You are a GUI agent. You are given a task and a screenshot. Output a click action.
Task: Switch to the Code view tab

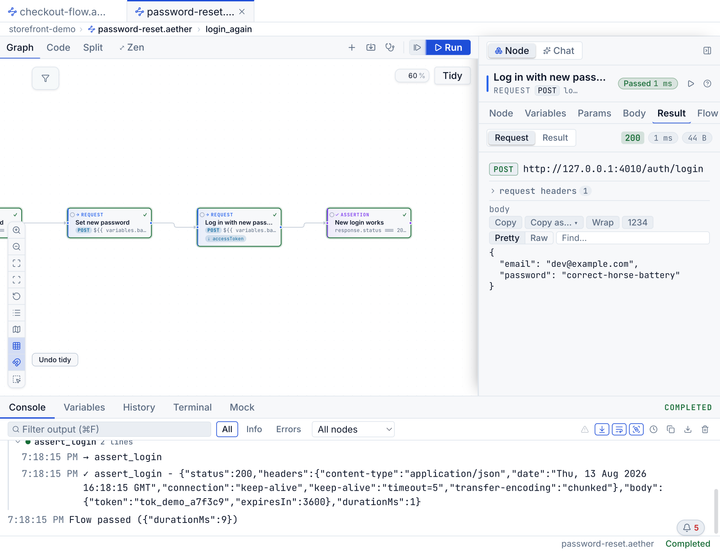pyautogui.click(x=58, y=47)
